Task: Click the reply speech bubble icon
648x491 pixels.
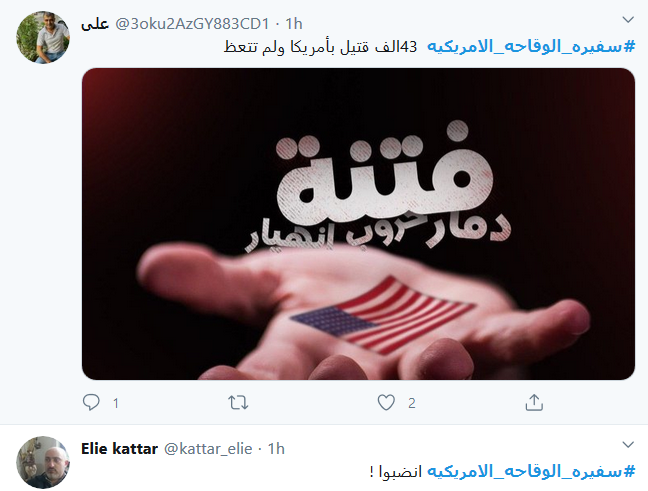Action: (91, 402)
